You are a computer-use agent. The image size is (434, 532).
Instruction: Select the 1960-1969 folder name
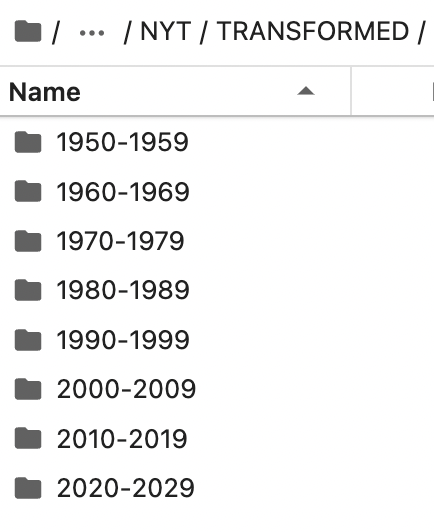pos(122,192)
